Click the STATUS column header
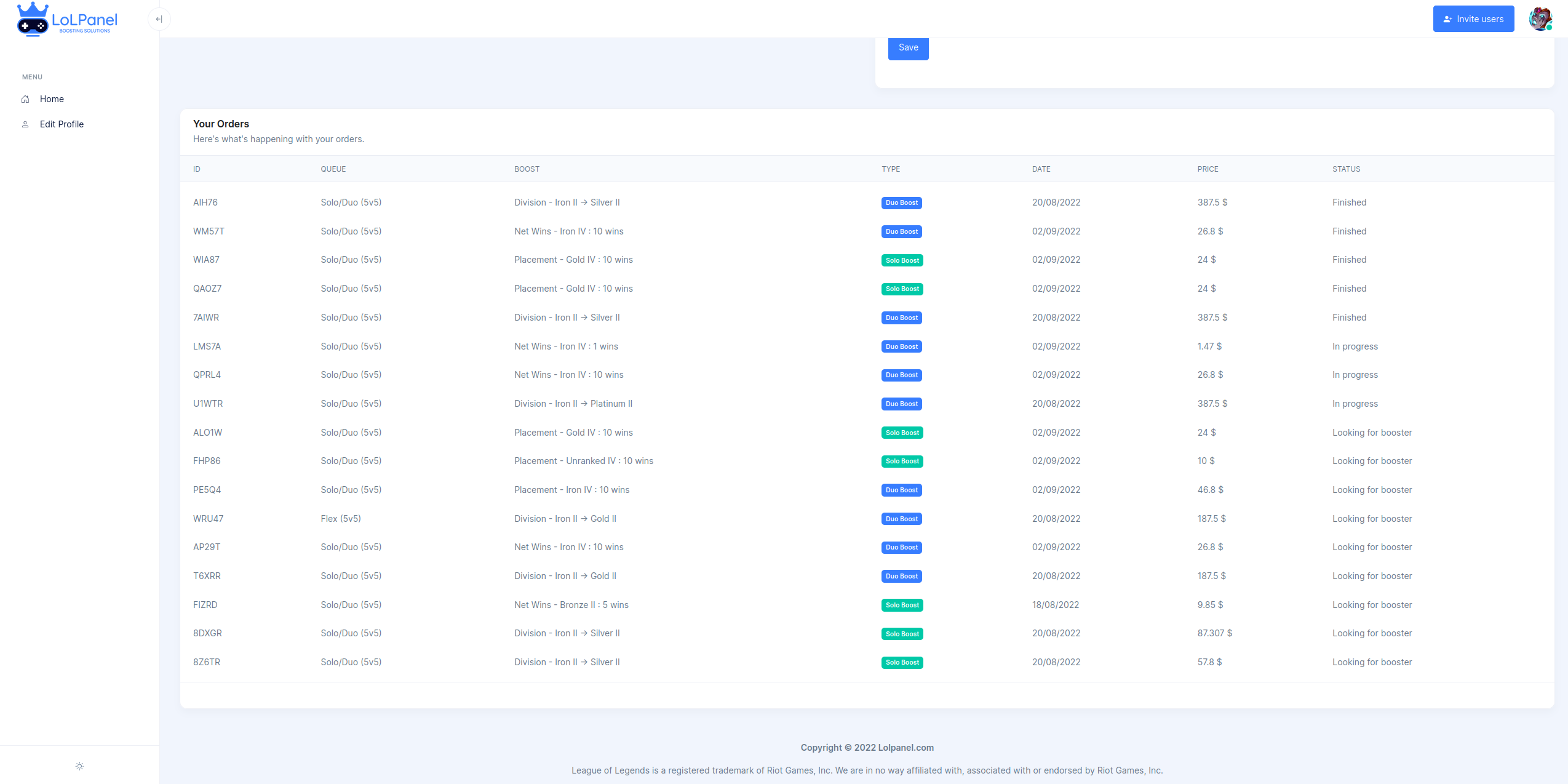 pyautogui.click(x=1346, y=169)
